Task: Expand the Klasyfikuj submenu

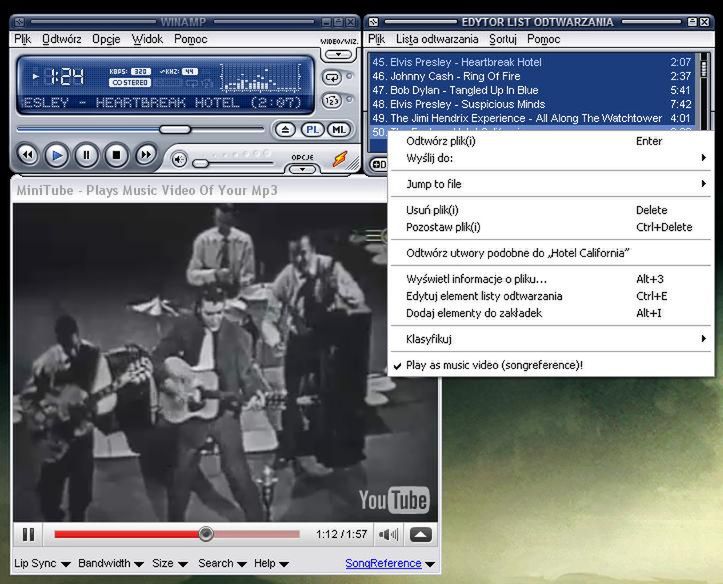Action: (550, 339)
